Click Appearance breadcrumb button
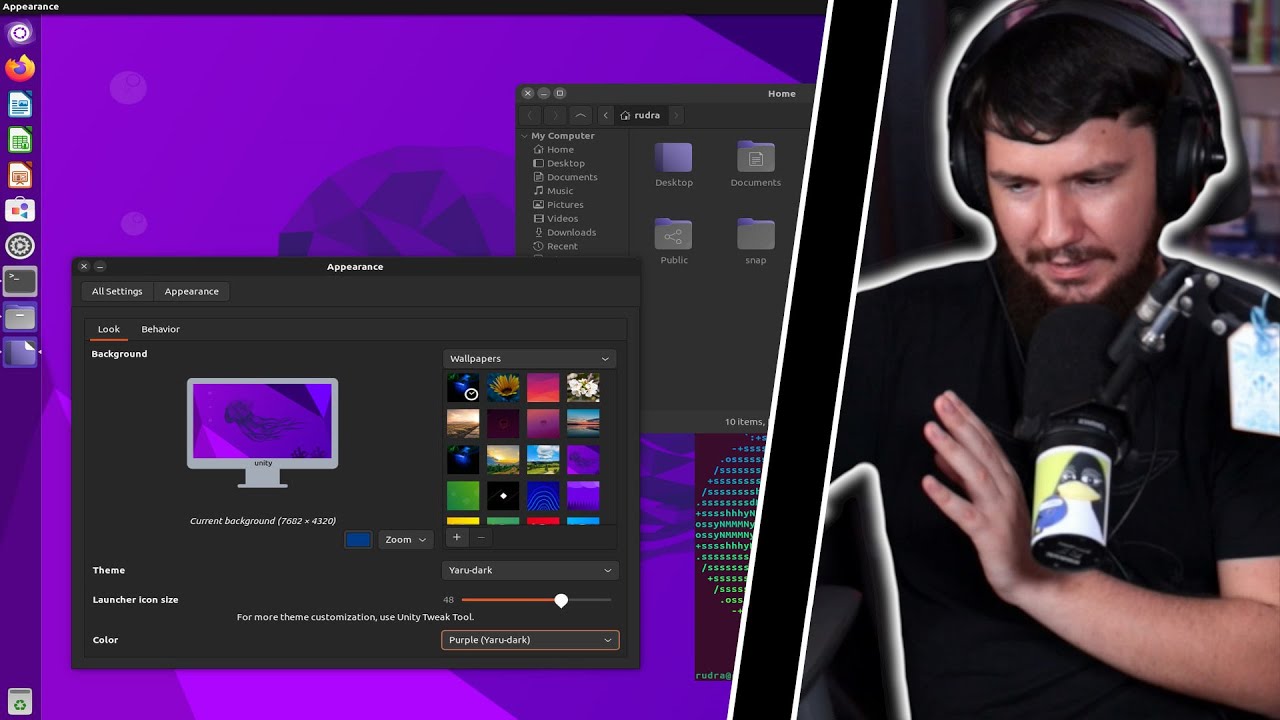Image resolution: width=1280 pixels, height=720 pixels. click(192, 291)
